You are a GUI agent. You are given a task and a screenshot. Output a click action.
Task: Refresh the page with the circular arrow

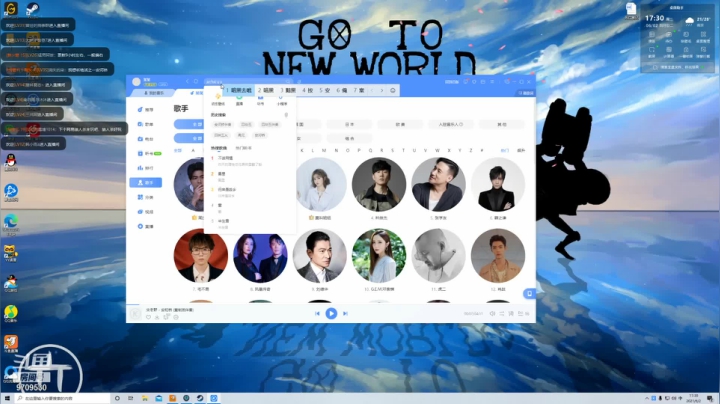pyautogui.click(x=196, y=82)
